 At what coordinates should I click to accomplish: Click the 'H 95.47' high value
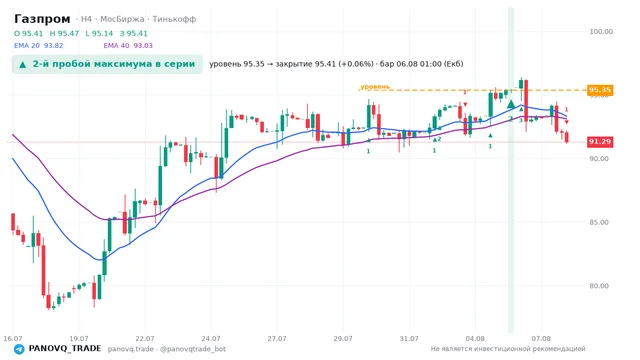pos(64,33)
